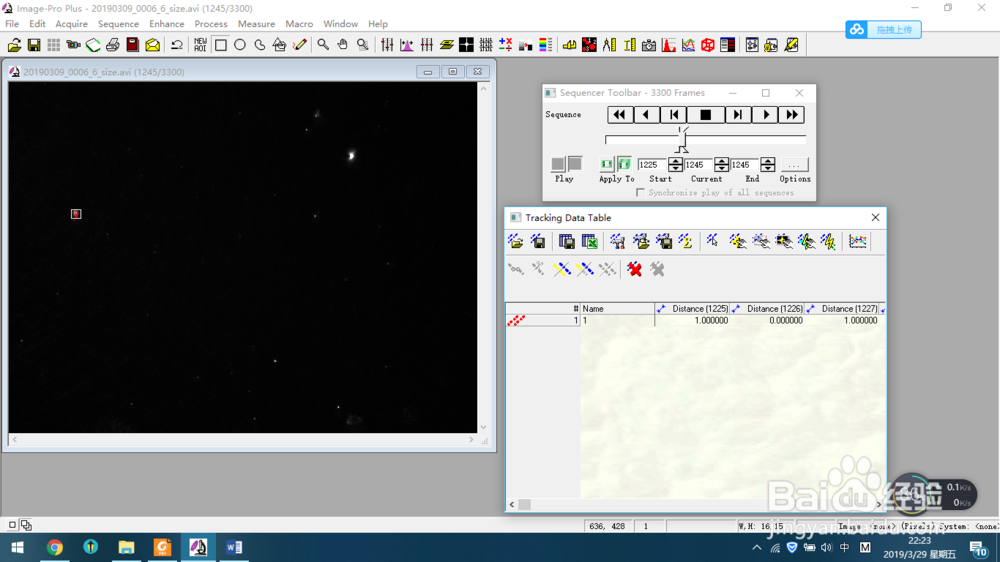Open File Explorer from the taskbar
This screenshot has height=562, width=1000.
(x=126, y=547)
